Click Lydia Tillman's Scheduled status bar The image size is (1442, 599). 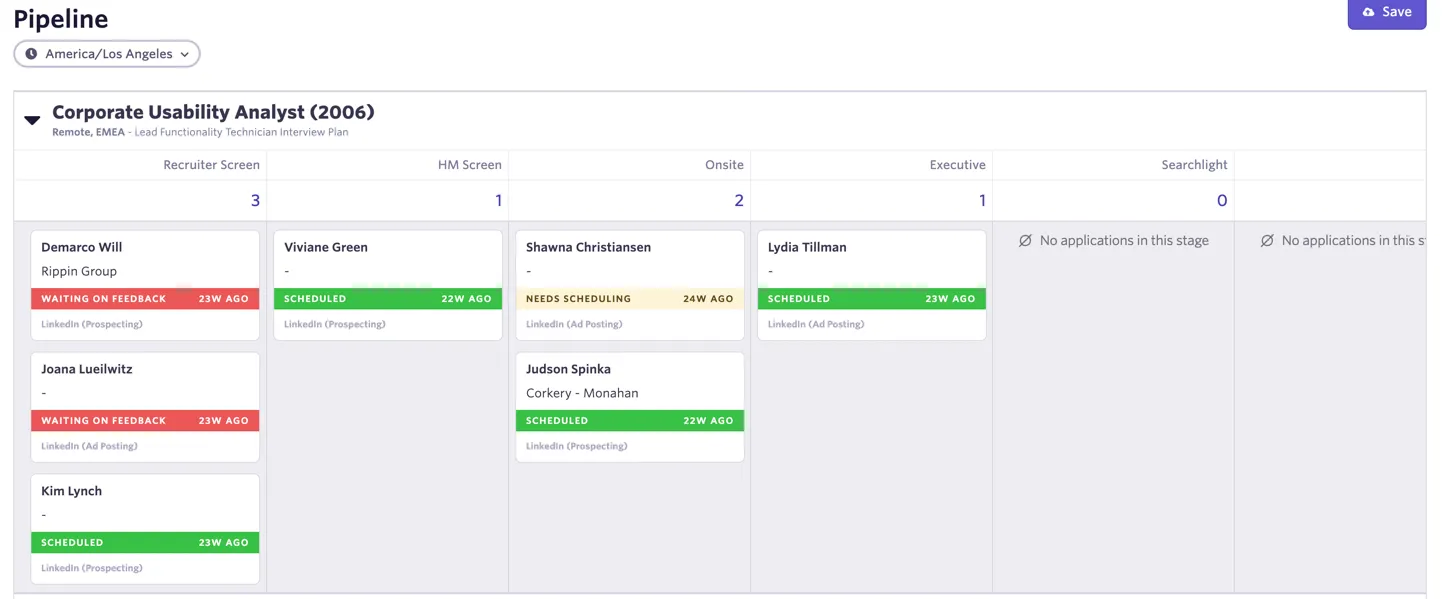point(872,299)
